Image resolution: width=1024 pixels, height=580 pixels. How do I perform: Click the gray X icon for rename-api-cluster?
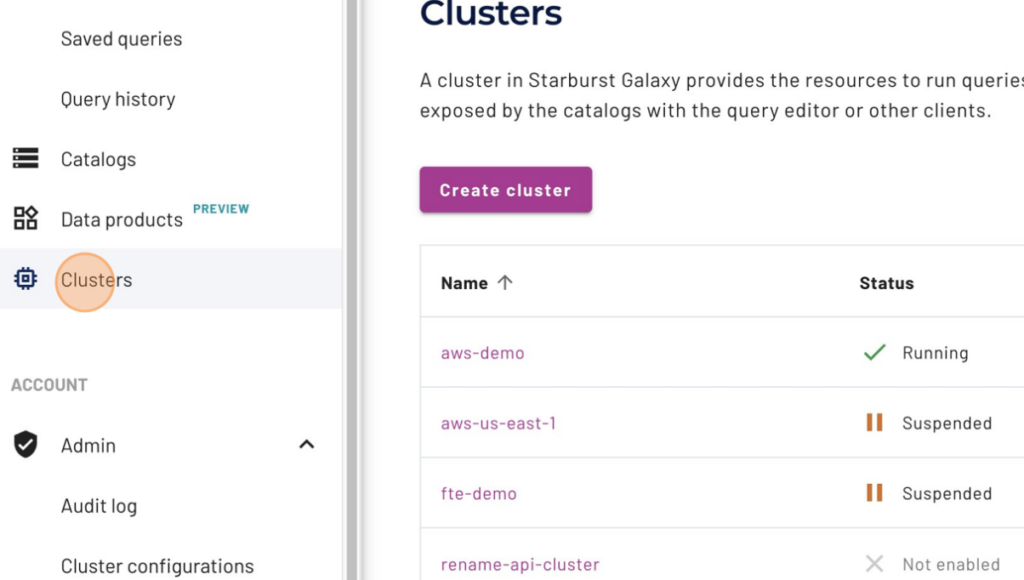tap(875, 563)
